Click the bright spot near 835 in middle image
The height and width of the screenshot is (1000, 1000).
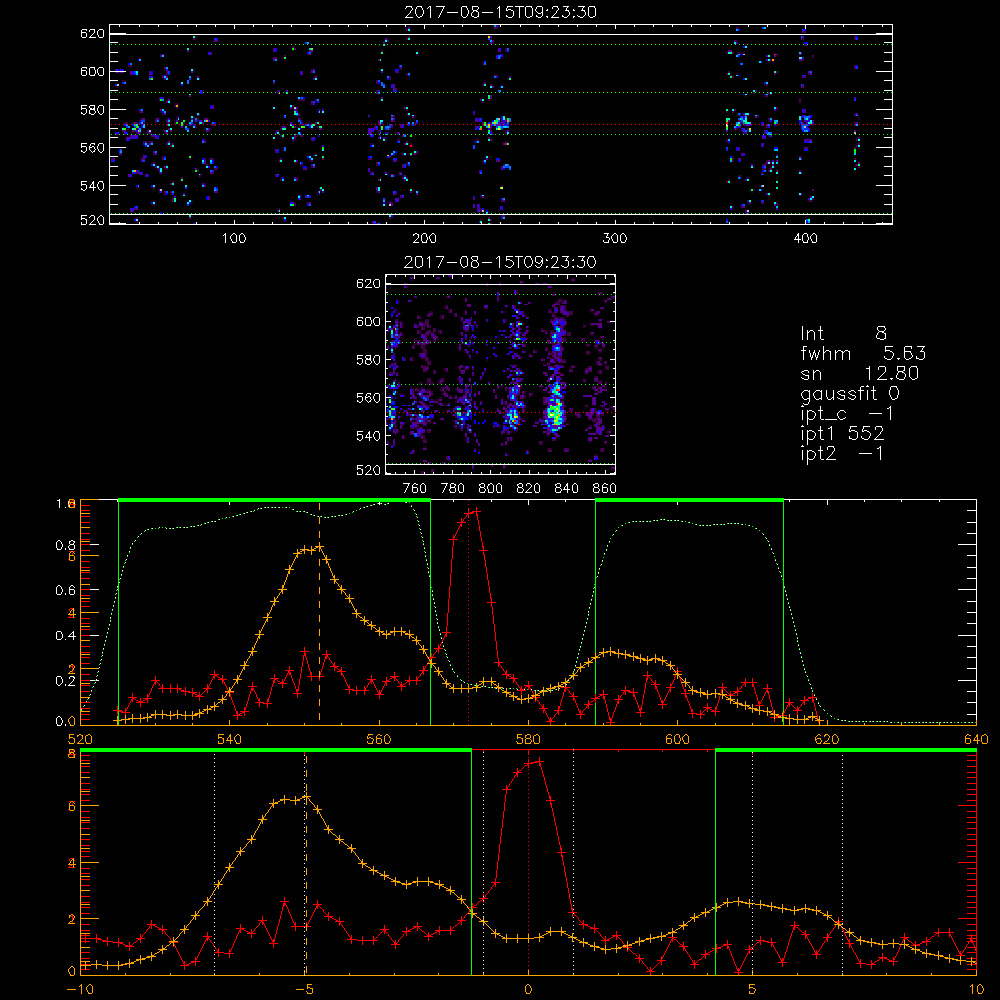[x=555, y=413]
